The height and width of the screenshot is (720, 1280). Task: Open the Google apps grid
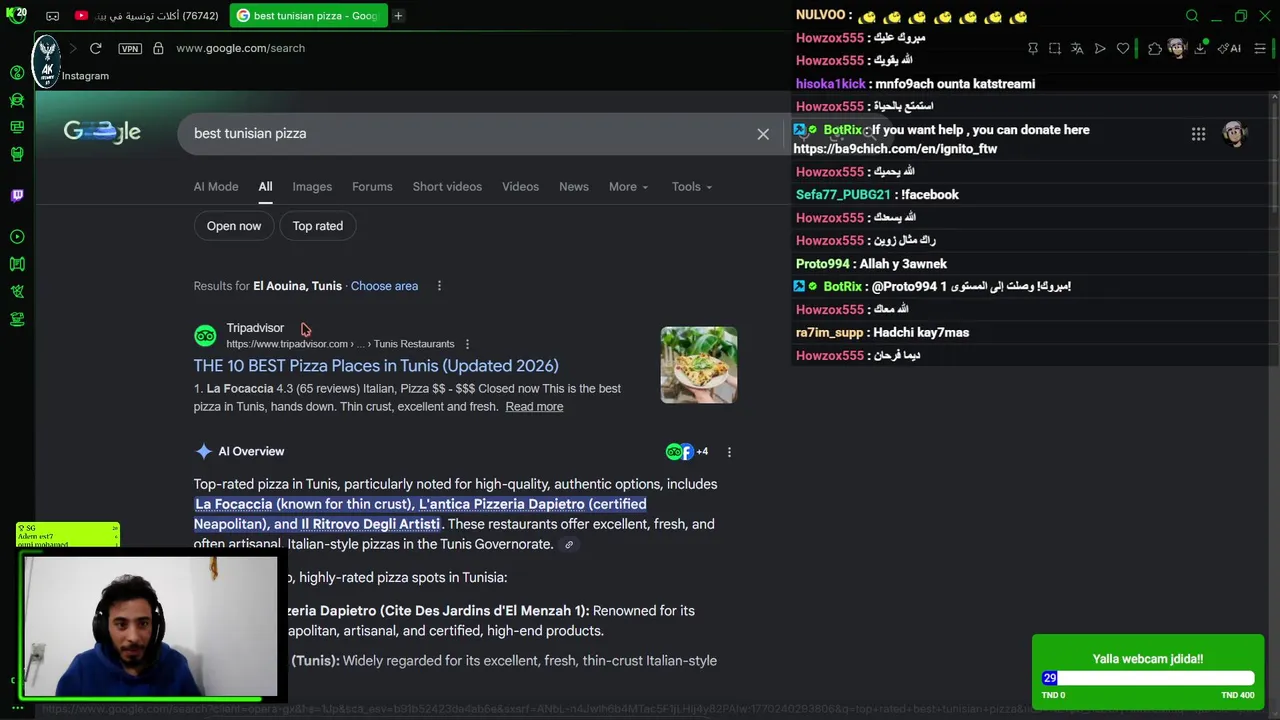1198,134
